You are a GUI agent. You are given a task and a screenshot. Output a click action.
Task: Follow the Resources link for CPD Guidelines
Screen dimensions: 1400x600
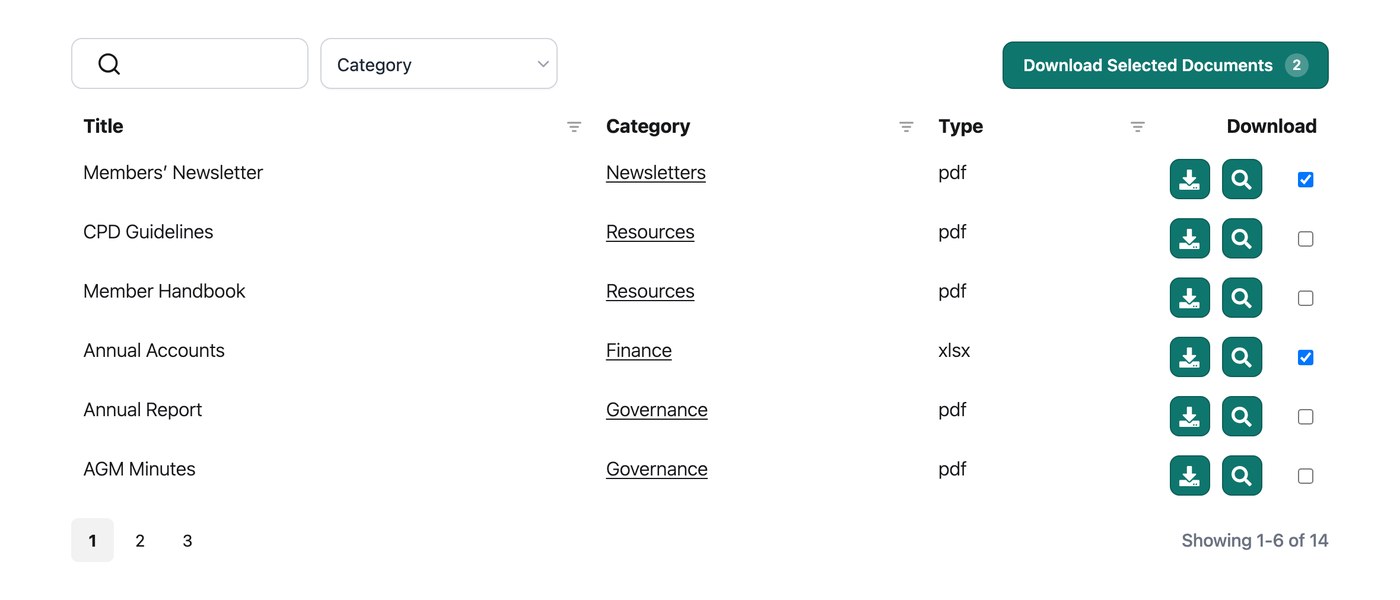pyautogui.click(x=650, y=232)
